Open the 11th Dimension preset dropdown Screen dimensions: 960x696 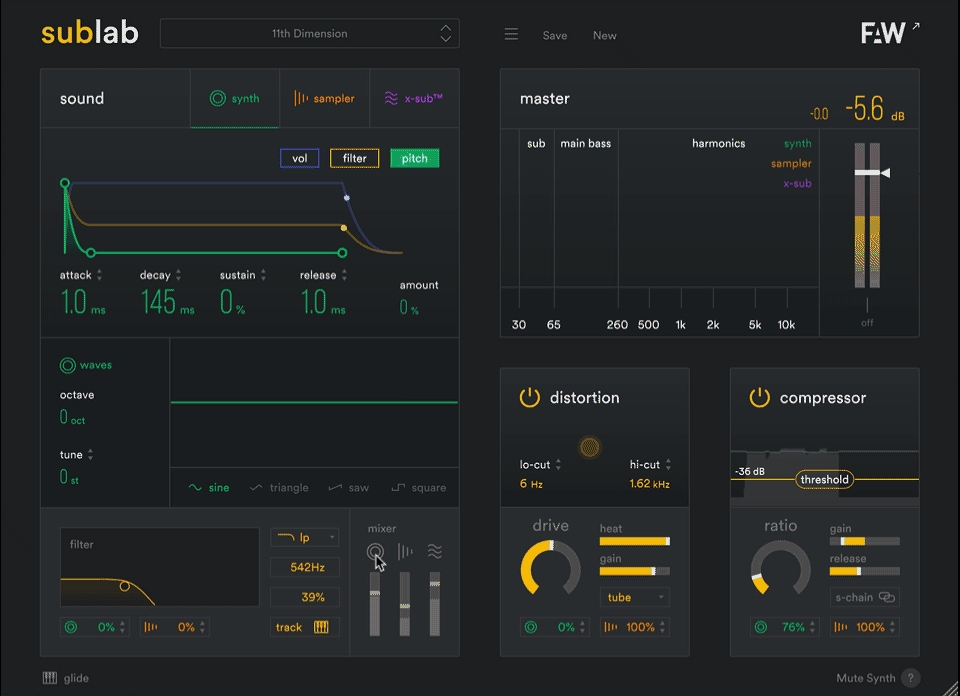(x=309, y=34)
